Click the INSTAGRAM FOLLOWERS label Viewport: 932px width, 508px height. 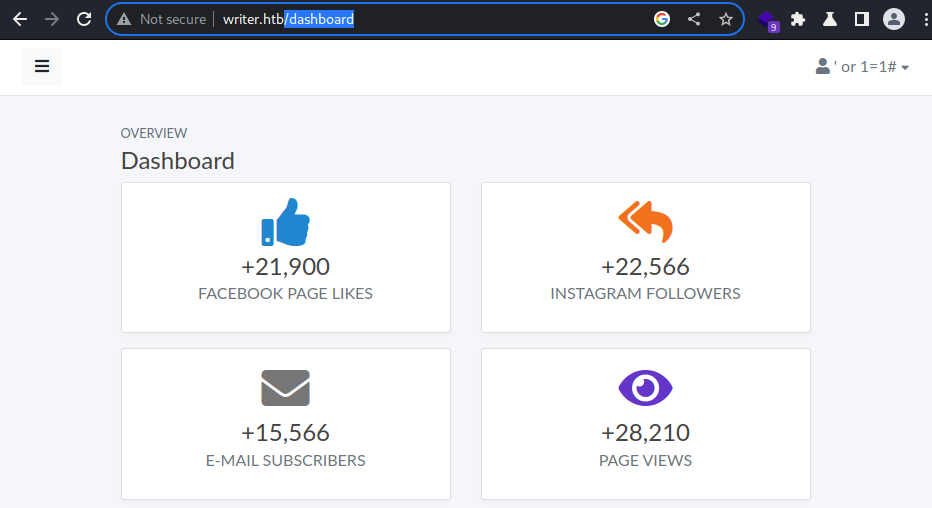646,294
